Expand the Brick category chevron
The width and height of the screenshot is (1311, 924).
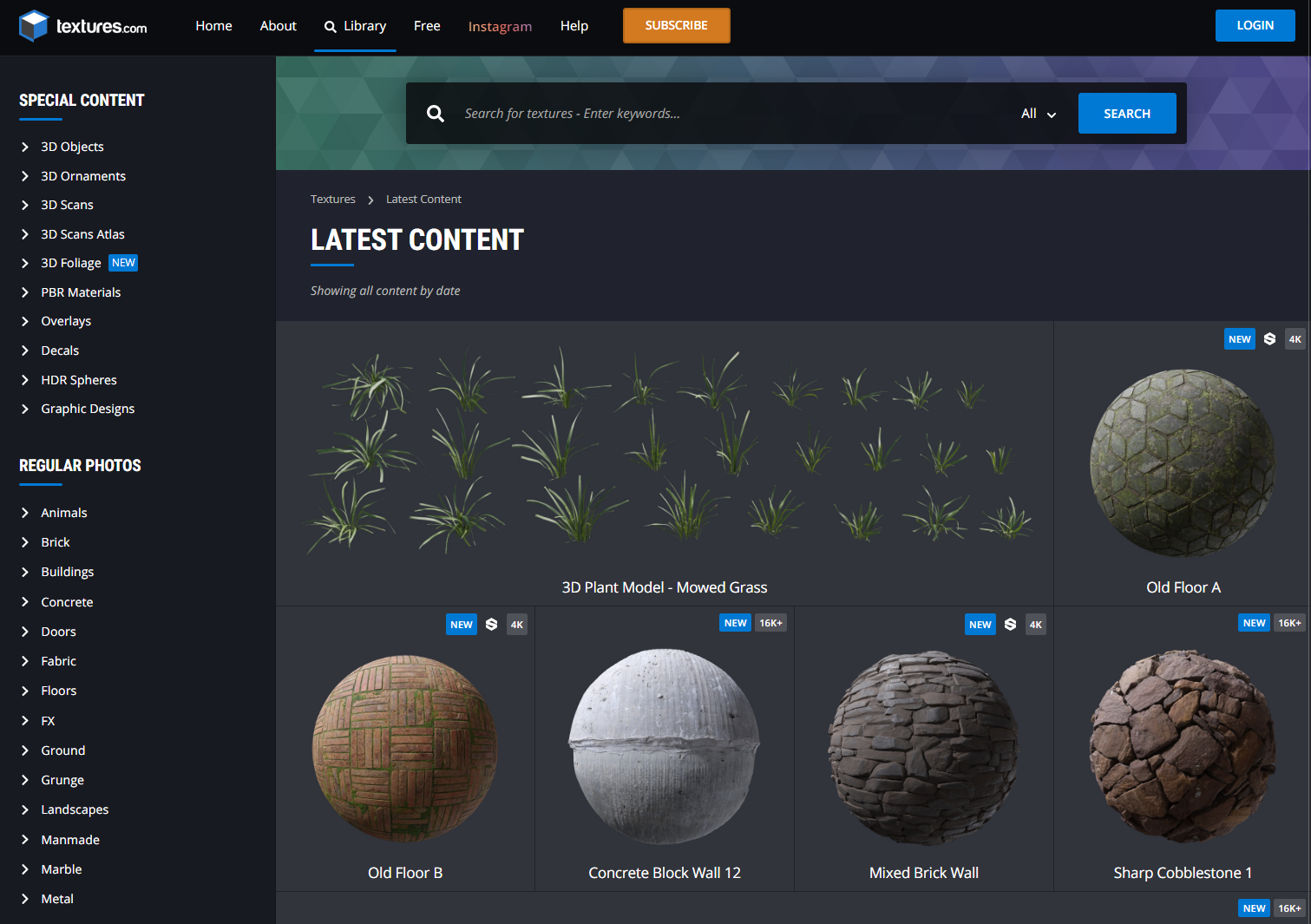[x=25, y=541]
